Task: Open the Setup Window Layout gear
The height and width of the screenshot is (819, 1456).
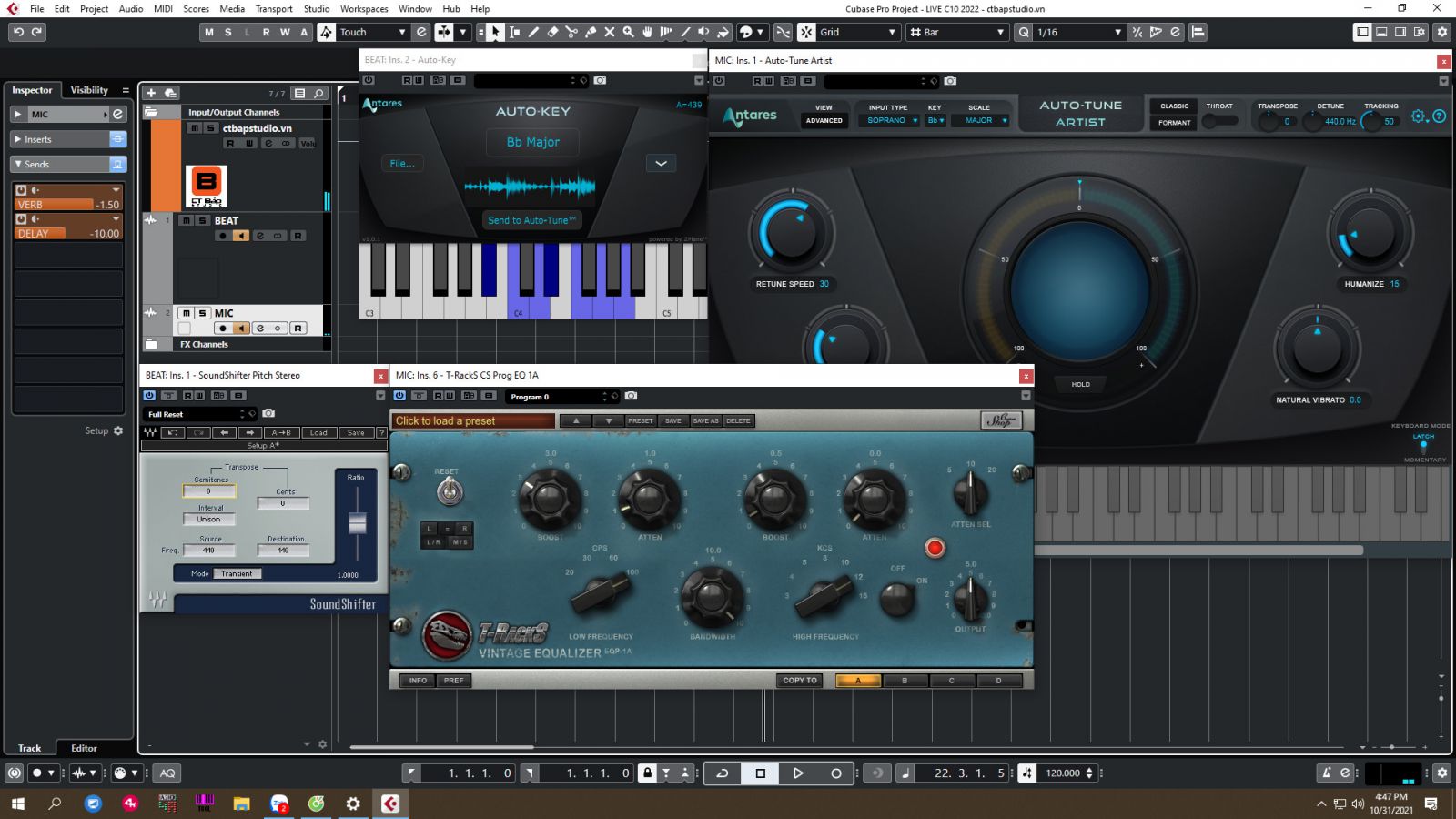Action: [1441, 32]
